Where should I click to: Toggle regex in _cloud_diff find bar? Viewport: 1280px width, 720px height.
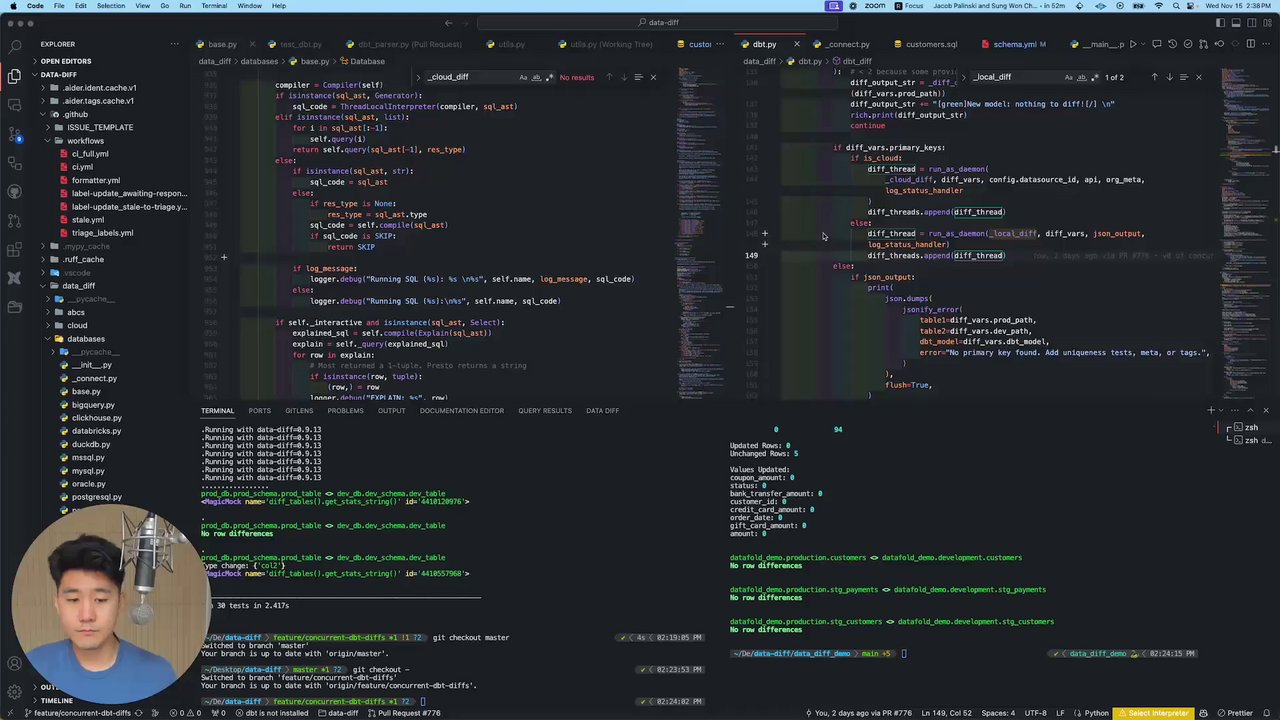click(x=548, y=77)
